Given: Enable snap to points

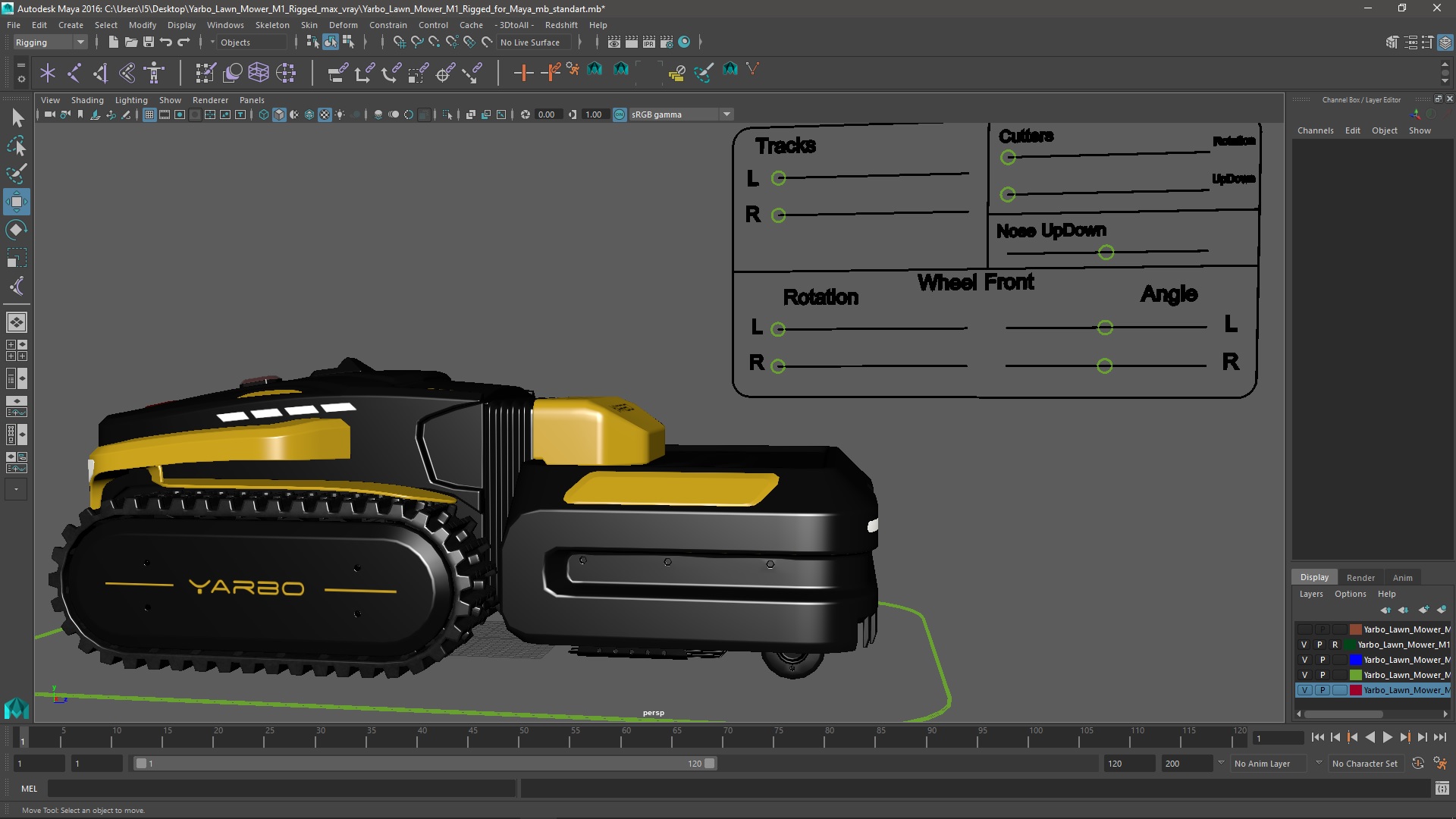Looking at the screenshot, I should point(434,42).
